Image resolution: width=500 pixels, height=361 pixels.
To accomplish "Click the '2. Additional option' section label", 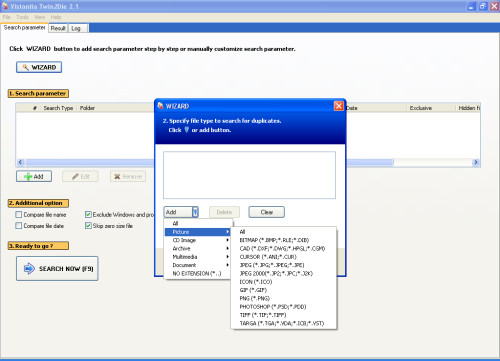I will tap(38, 203).
